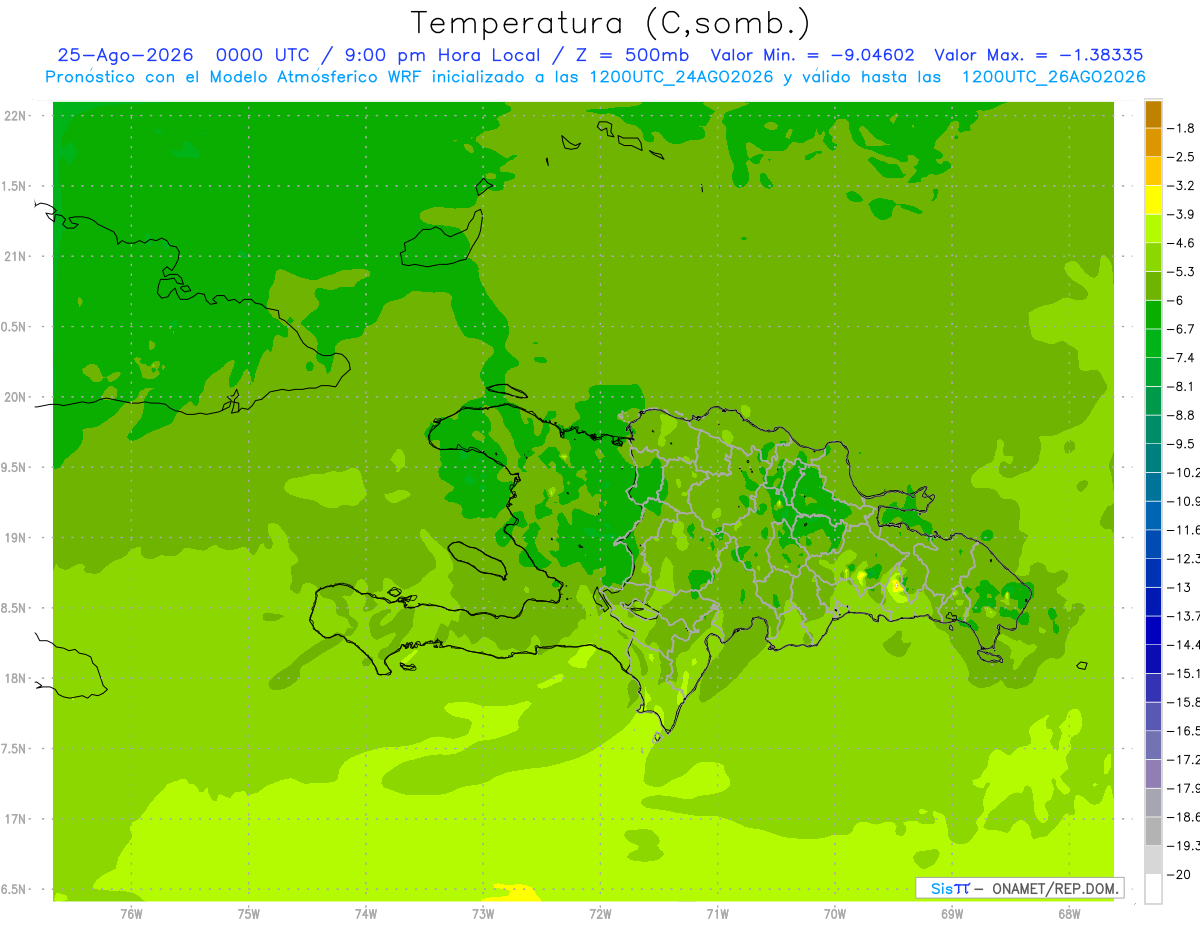Click the "-3.2" color scale label
This screenshot has height=927, width=1200.
click(1181, 186)
